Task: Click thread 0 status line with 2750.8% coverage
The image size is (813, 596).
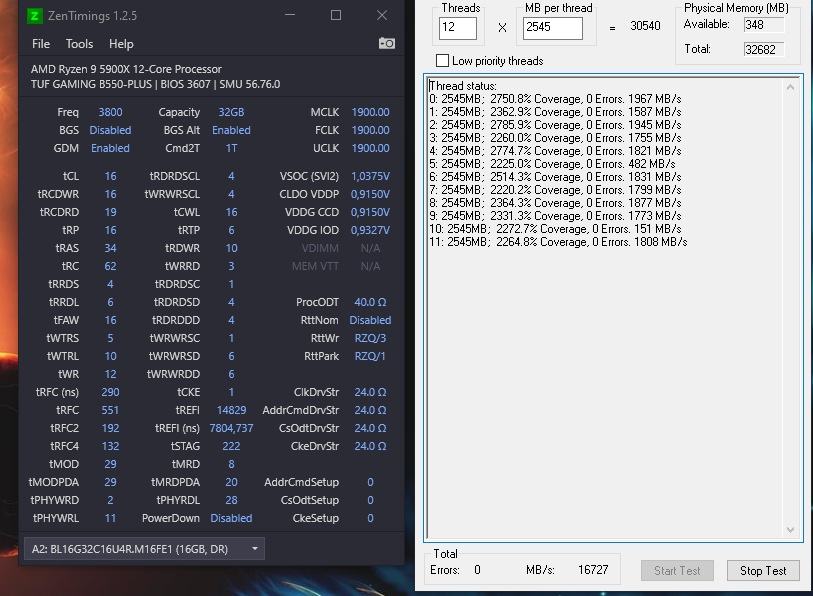Action: (555, 99)
